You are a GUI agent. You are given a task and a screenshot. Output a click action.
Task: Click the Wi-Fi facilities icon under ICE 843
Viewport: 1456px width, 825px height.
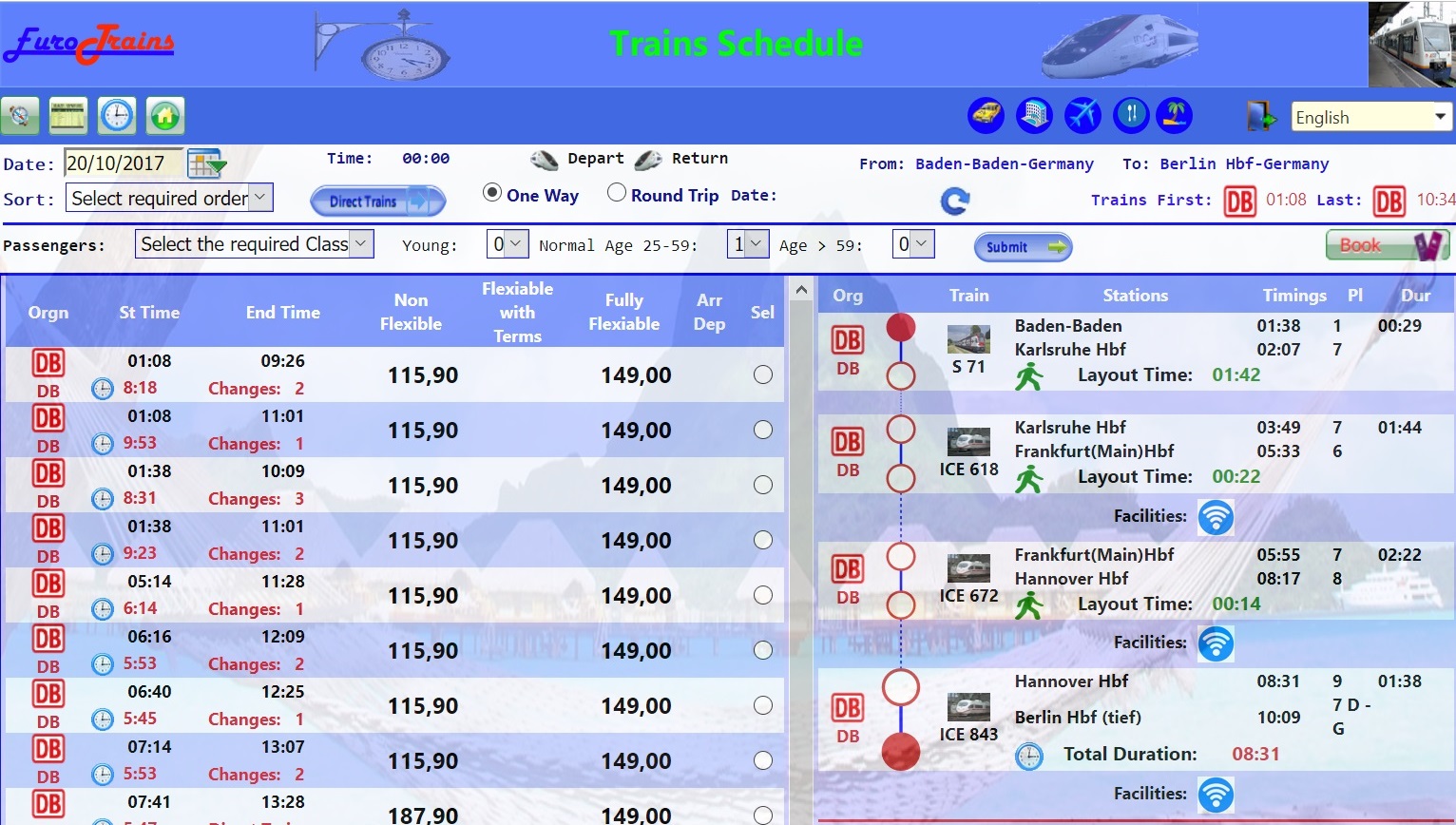[x=1216, y=795]
